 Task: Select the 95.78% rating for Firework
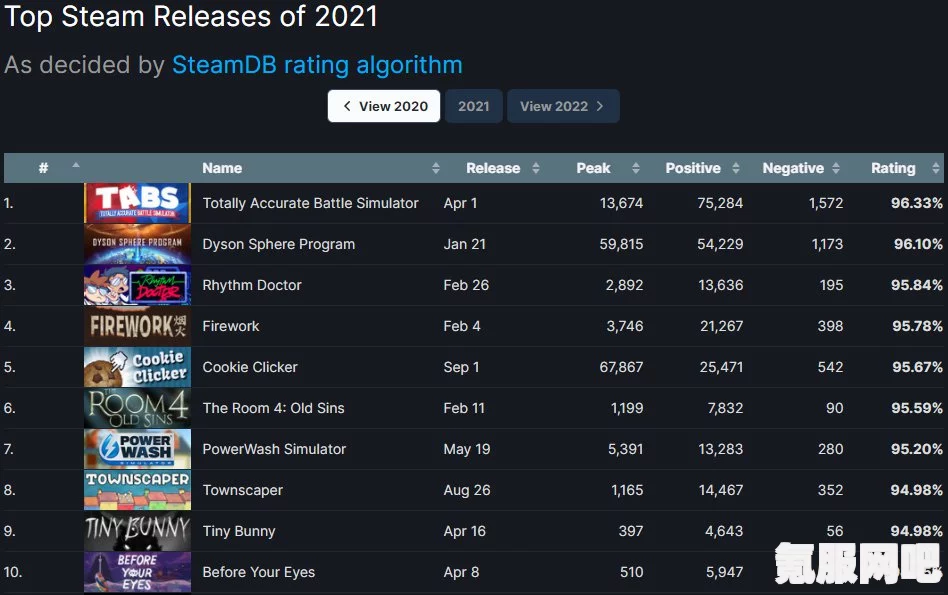pos(917,326)
